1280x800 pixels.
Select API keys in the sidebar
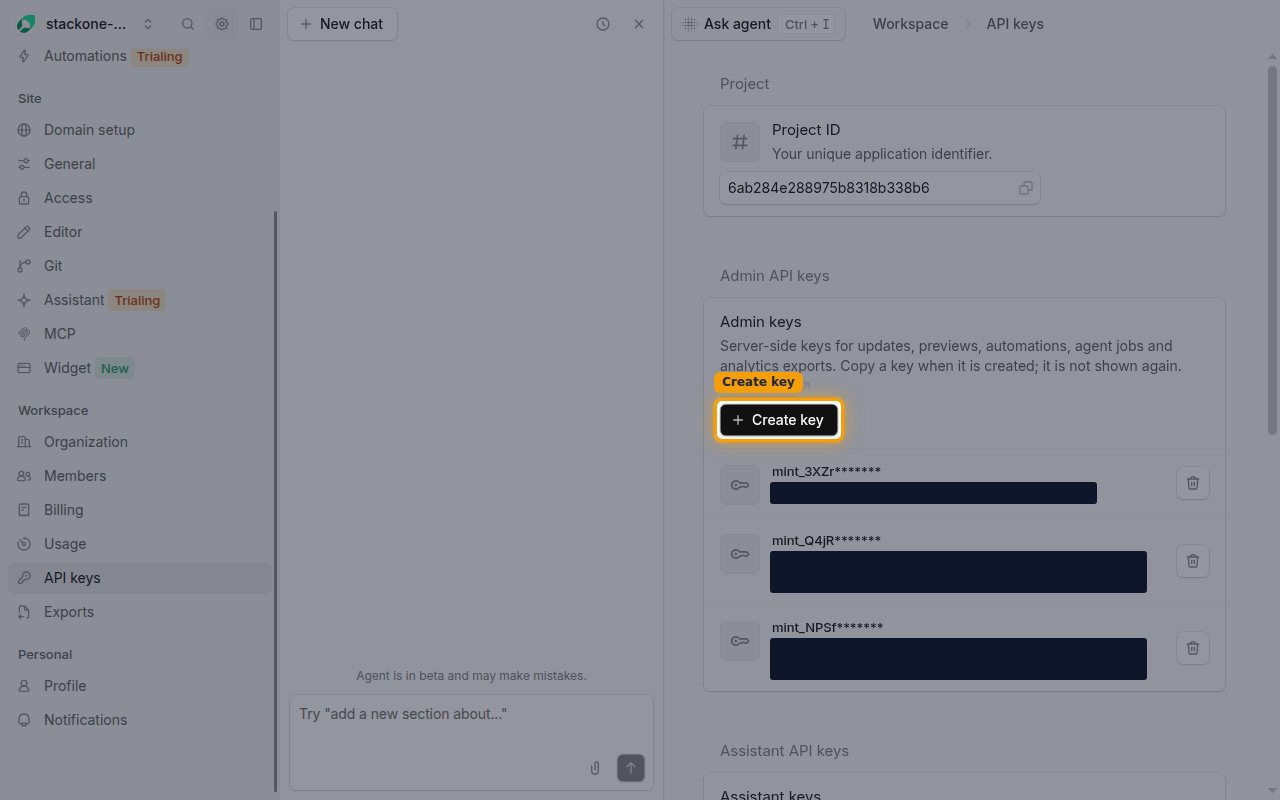pos(140,578)
